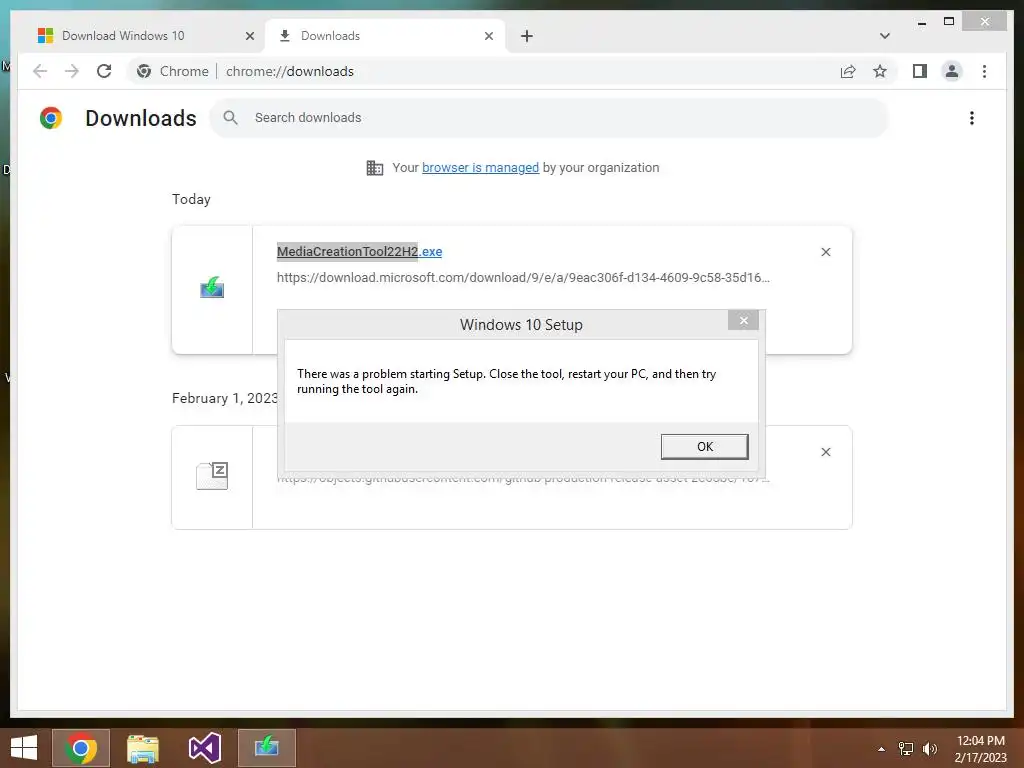
Task: Click the network icon in the system tray
Action: point(906,749)
